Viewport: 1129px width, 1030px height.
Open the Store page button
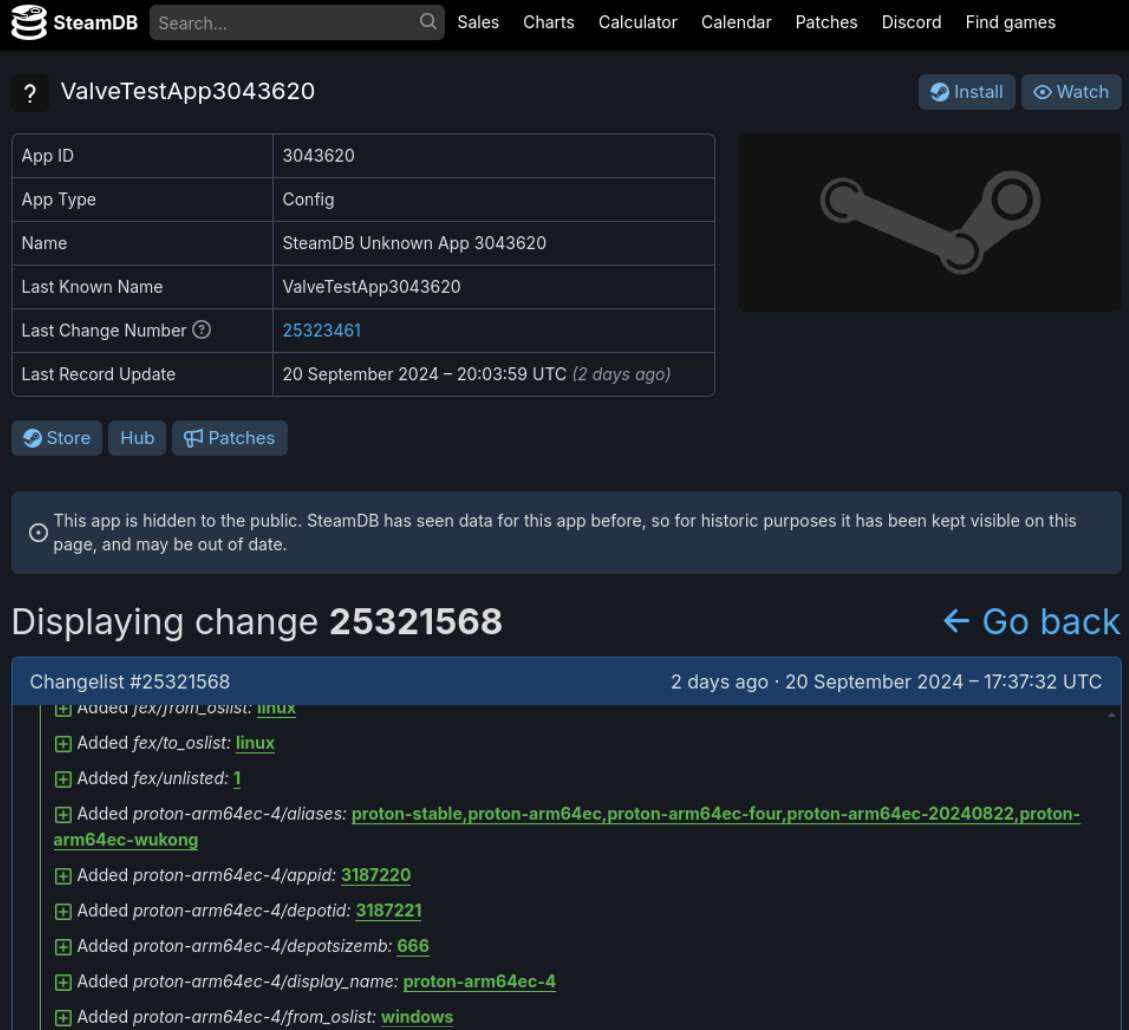coord(57,438)
